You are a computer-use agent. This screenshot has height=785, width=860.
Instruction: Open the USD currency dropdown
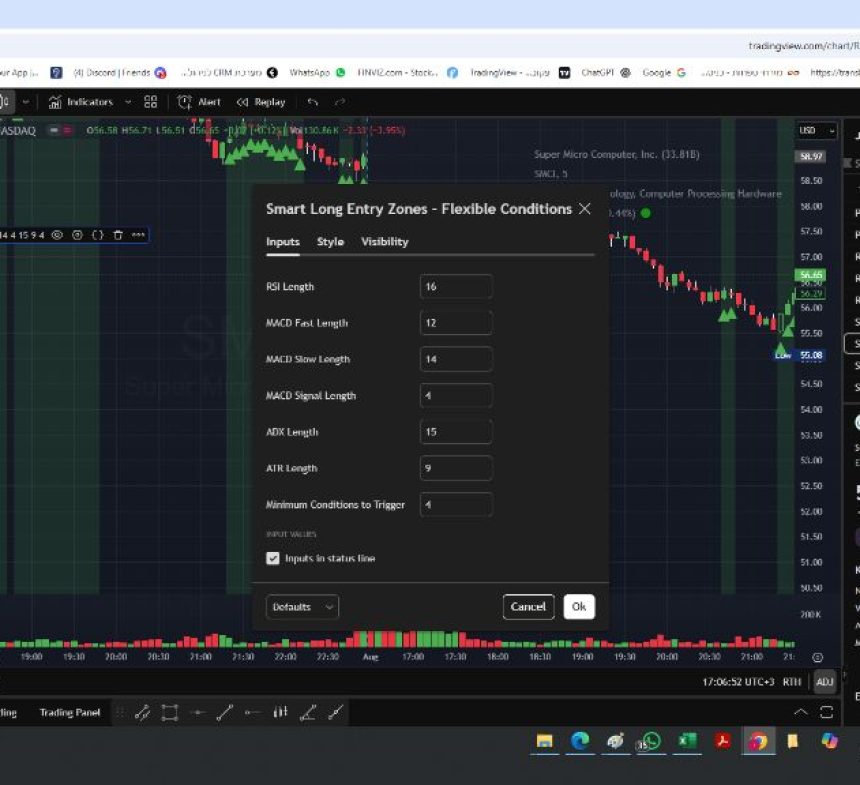[817, 131]
